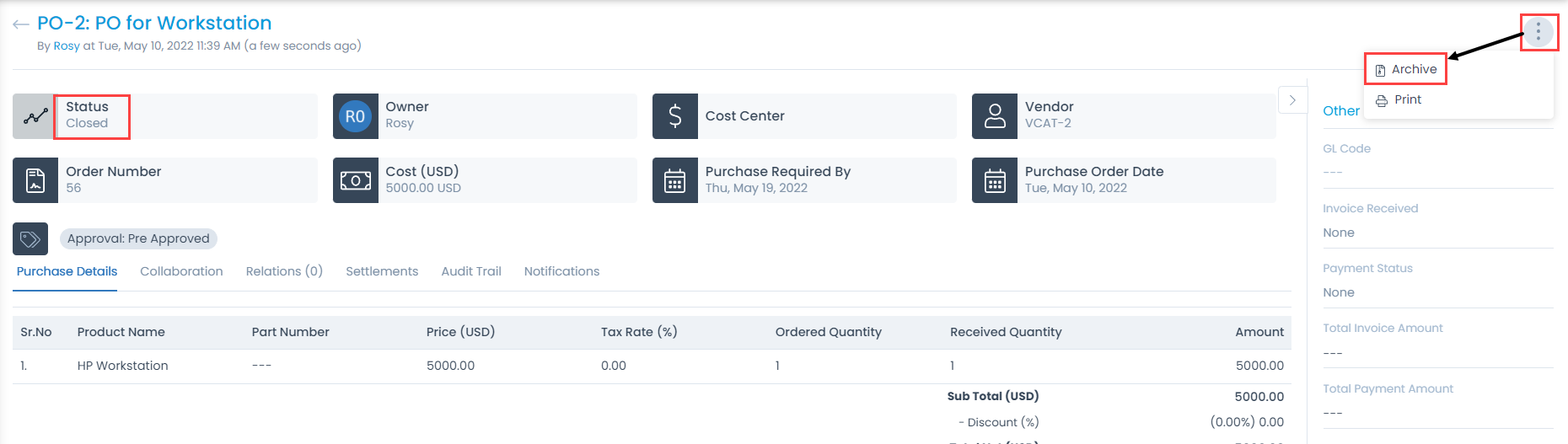This screenshot has width=1568, height=444.
Task: Click the tag icon beside Approval label
Action: pos(30,239)
